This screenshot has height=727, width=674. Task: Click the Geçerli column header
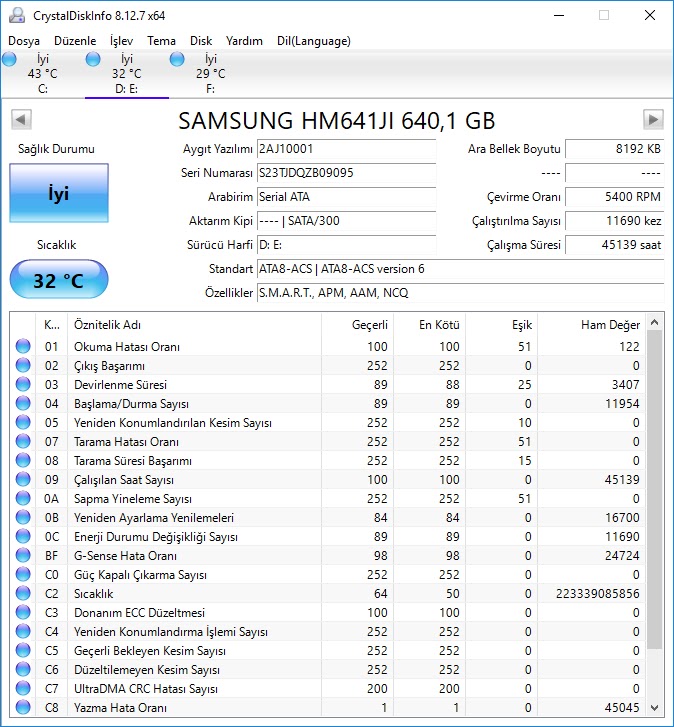357,325
